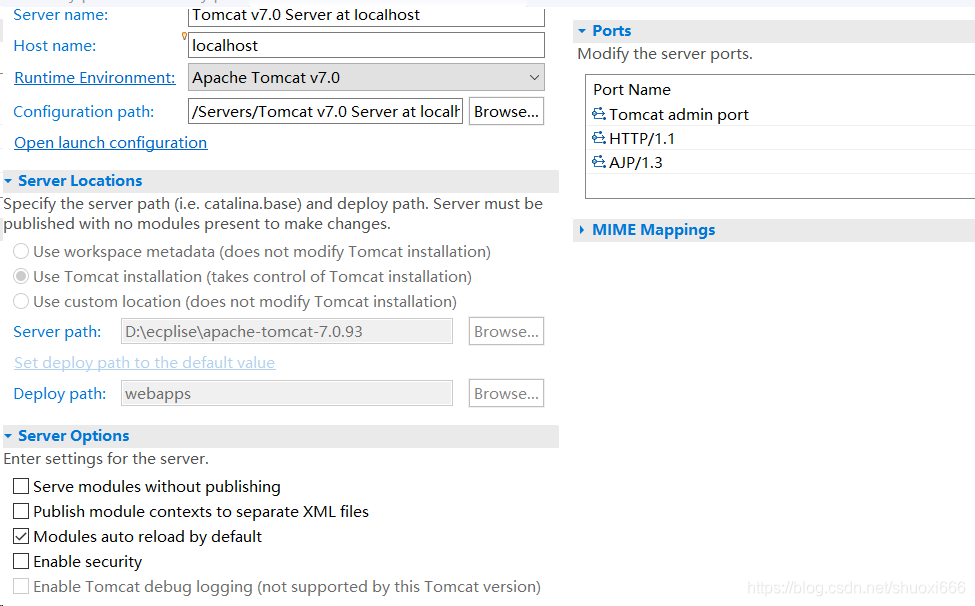Collapse the Server Locations section
Screen dimensions: 975x606
point(8,181)
